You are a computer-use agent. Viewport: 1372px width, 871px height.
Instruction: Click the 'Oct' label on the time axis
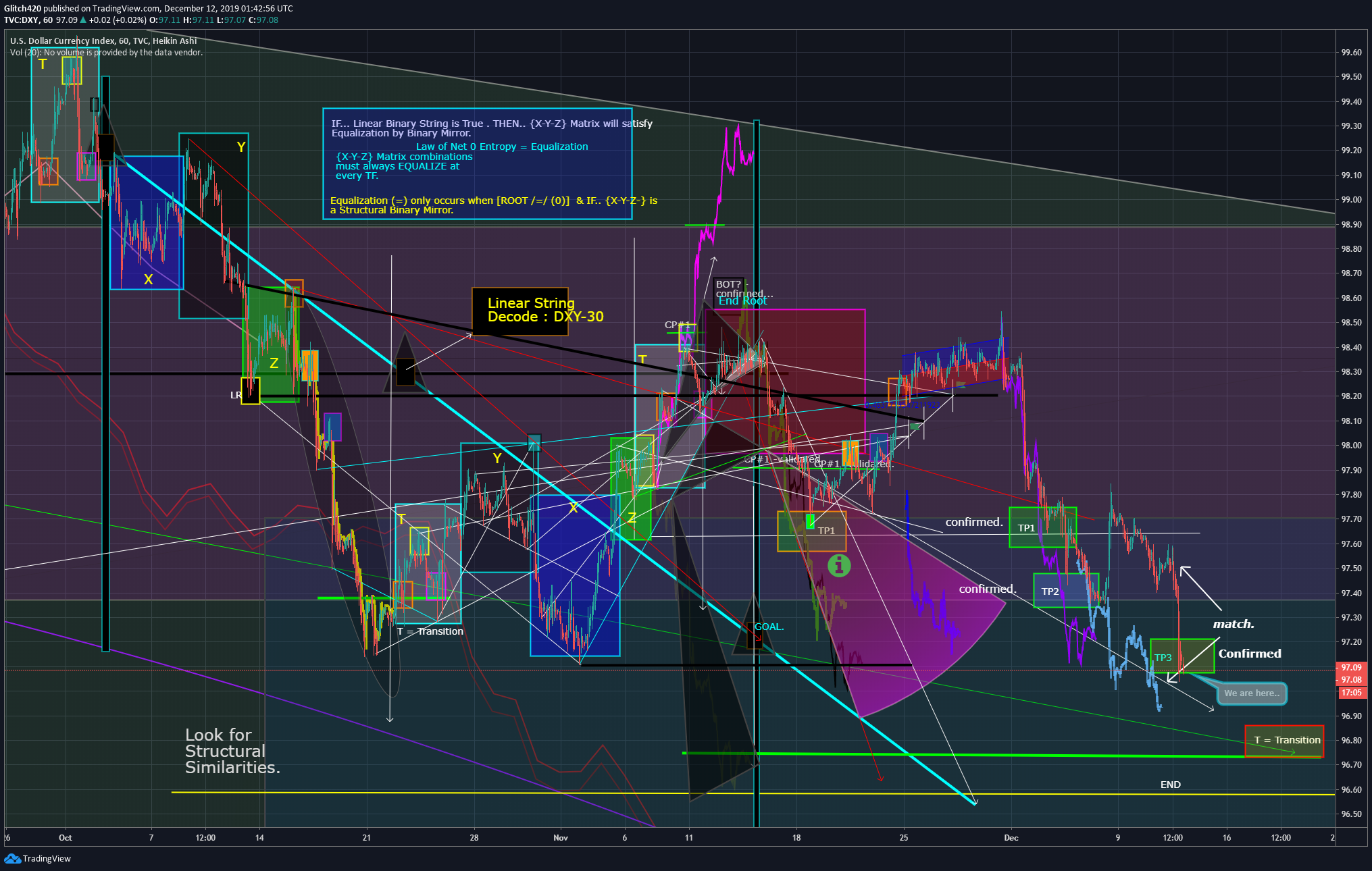point(65,838)
